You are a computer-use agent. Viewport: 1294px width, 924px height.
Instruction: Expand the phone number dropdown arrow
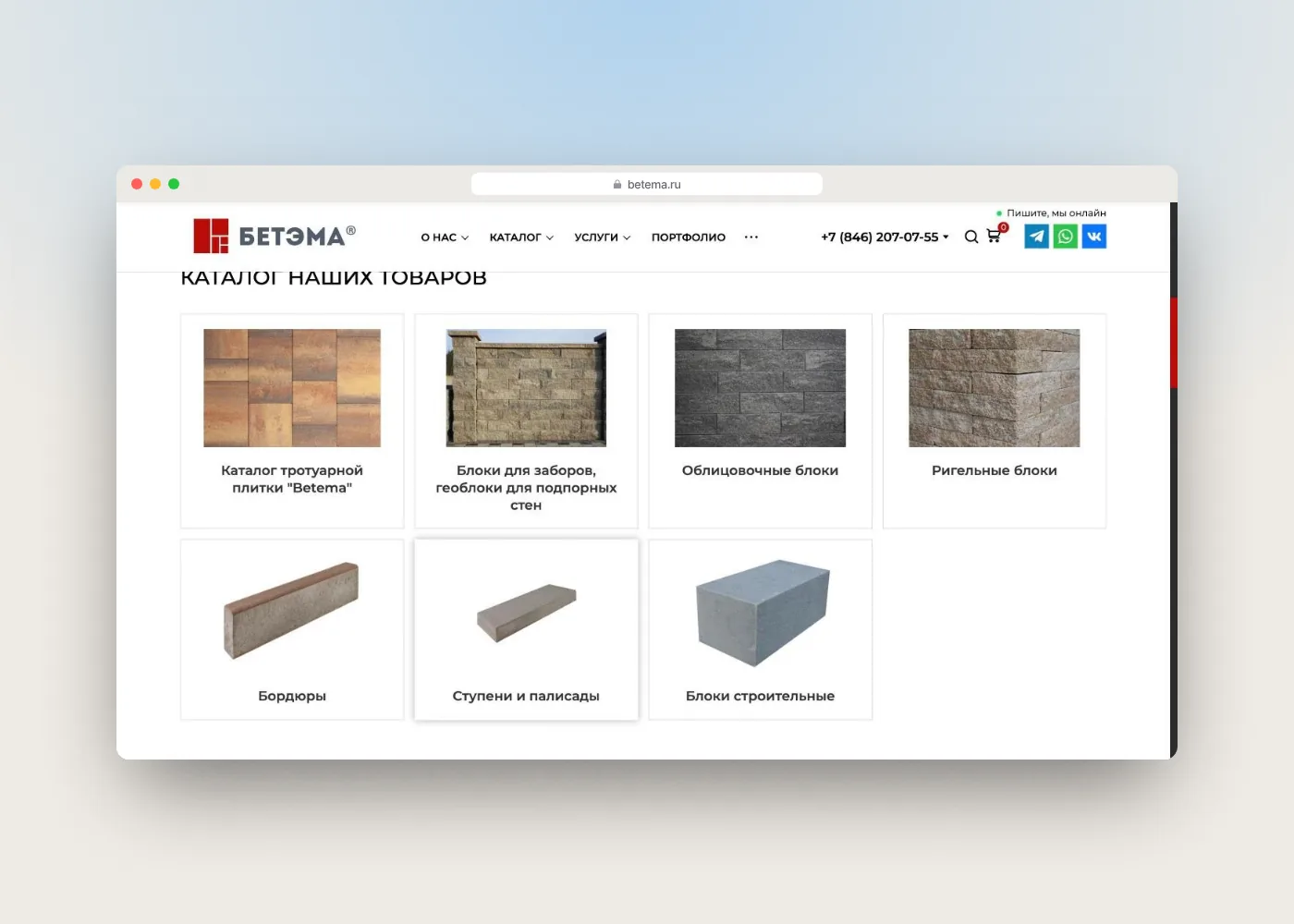click(946, 237)
